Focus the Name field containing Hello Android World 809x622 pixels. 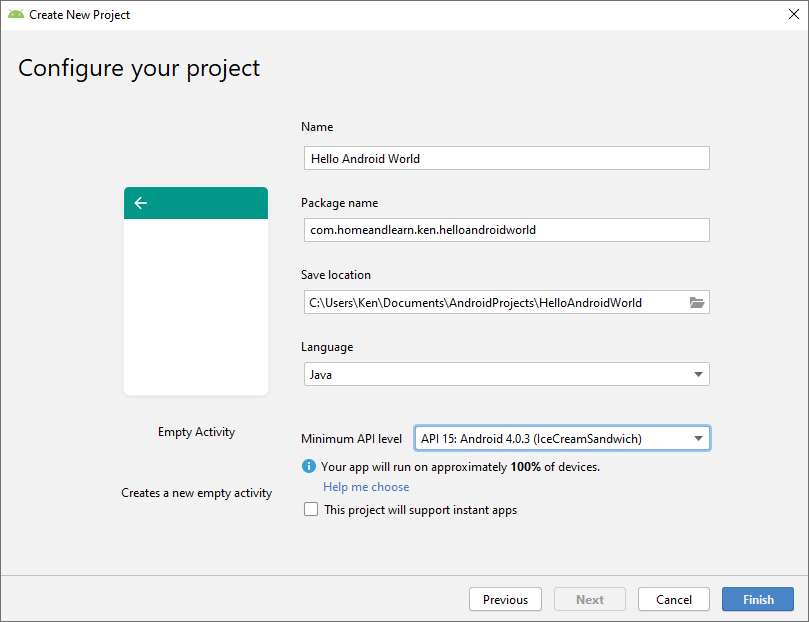click(x=506, y=158)
